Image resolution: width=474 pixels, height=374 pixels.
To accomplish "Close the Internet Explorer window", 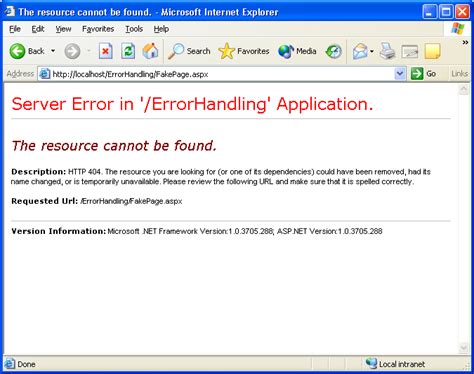I will pyautogui.click(x=463, y=12).
